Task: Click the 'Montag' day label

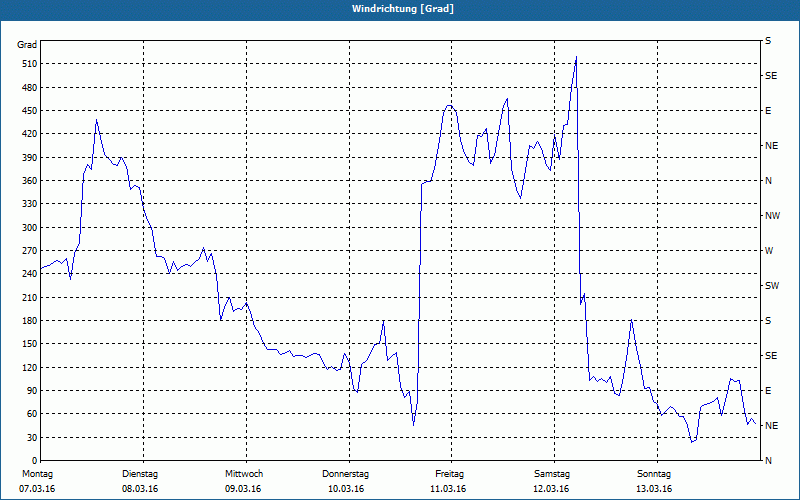Action: tap(37, 474)
